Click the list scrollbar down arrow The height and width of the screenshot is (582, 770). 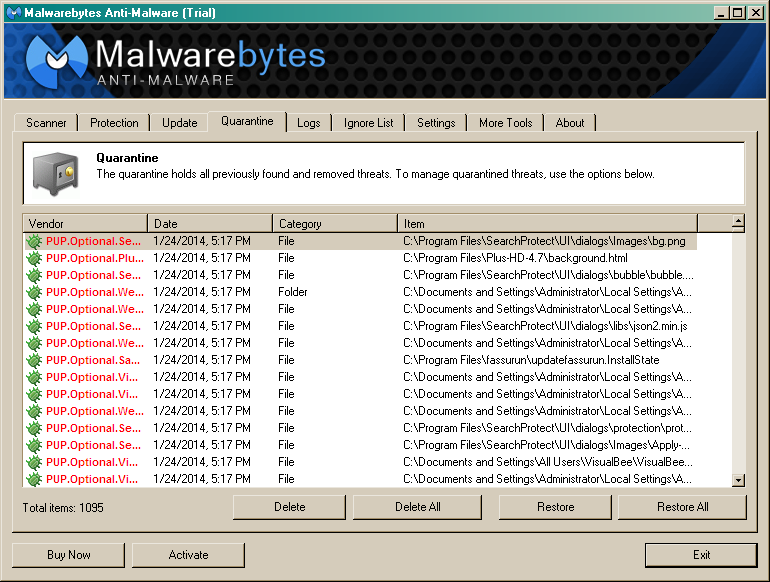[x=738, y=480]
